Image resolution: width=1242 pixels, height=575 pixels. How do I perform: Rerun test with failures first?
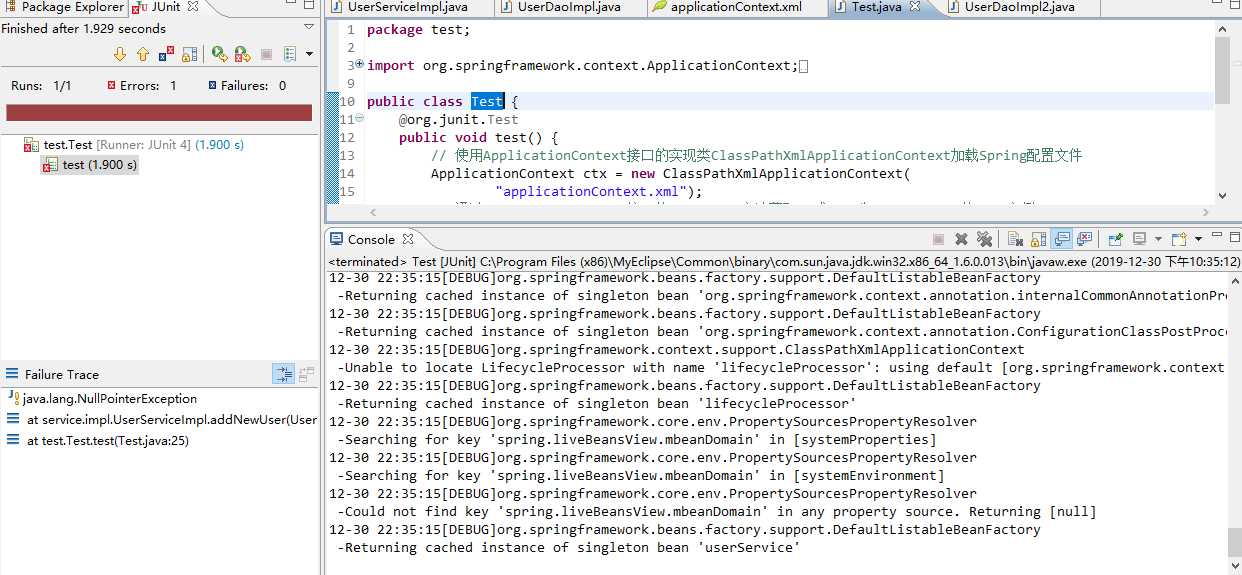coord(241,54)
